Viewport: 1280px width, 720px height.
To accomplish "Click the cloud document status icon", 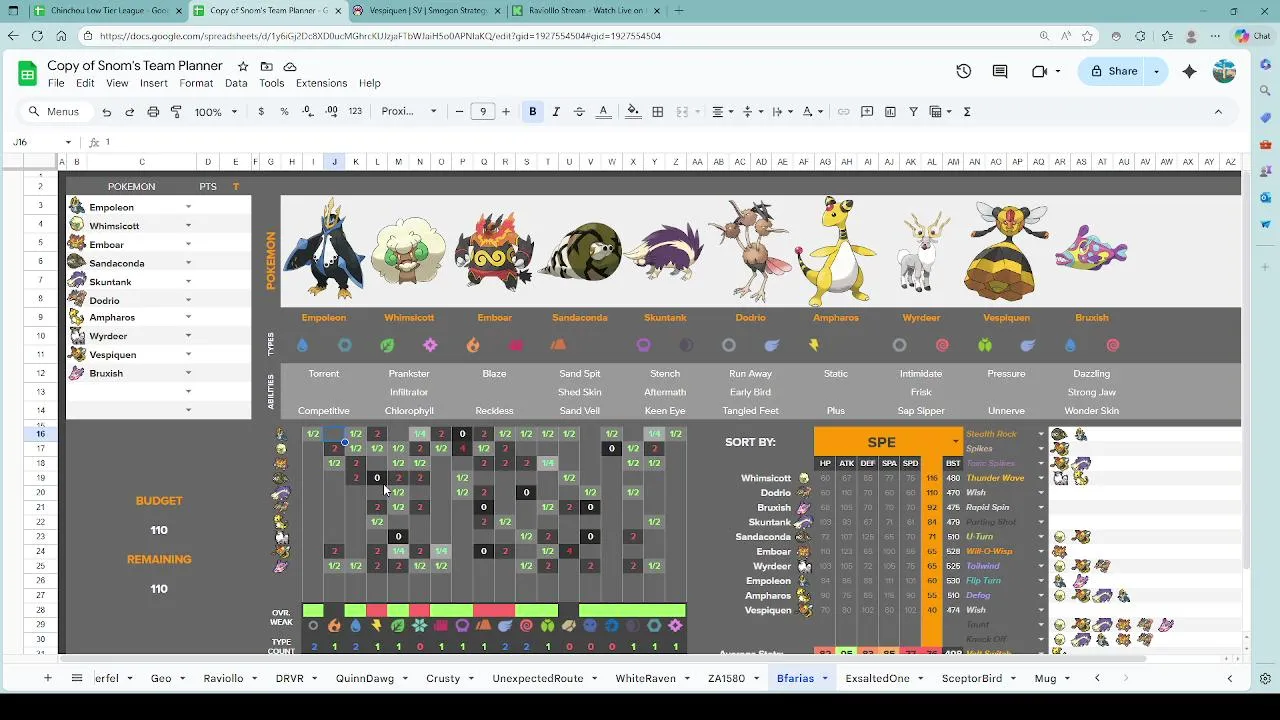I will (x=290, y=66).
